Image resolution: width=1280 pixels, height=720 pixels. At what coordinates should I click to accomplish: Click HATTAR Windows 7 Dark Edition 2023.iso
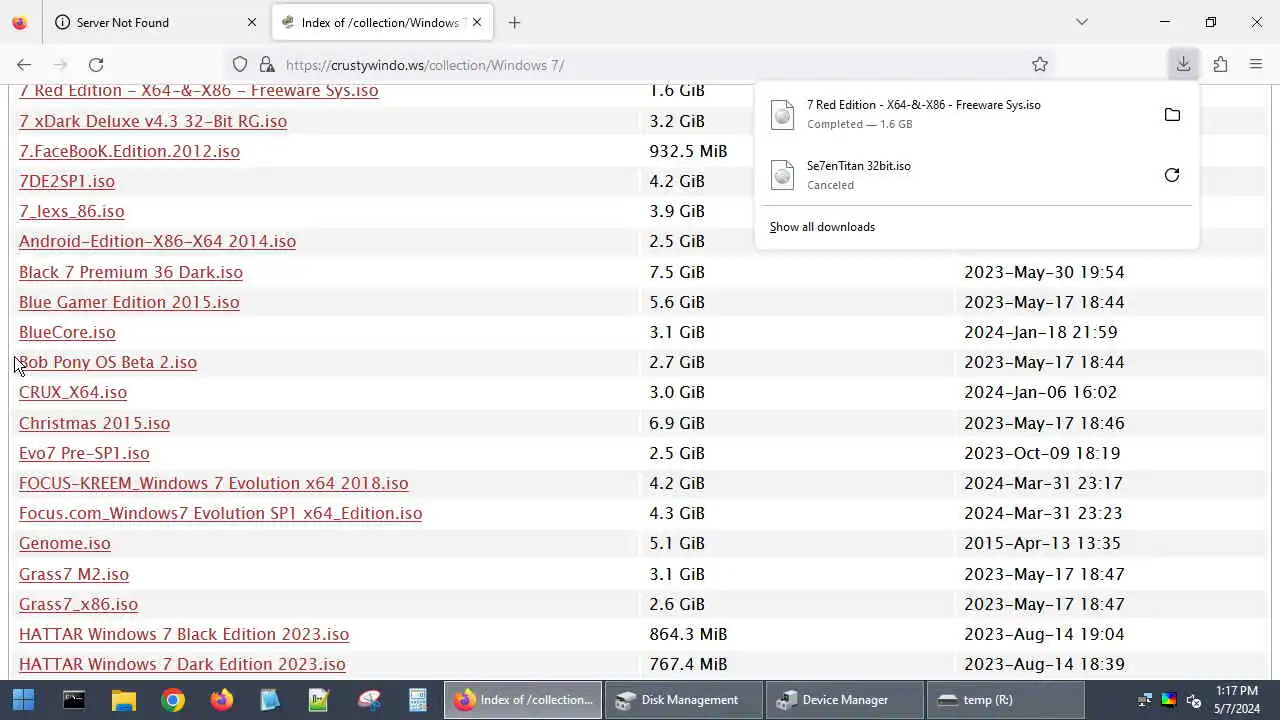182,664
